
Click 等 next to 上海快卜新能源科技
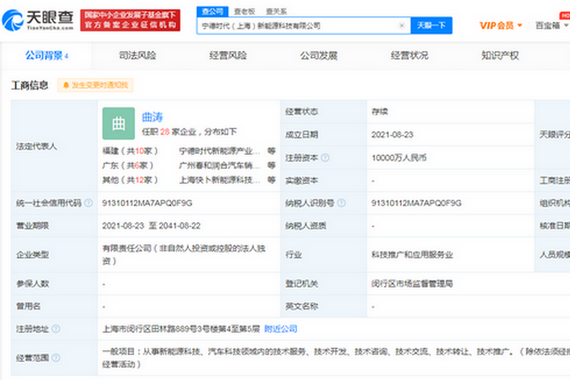pyautogui.click(x=272, y=180)
